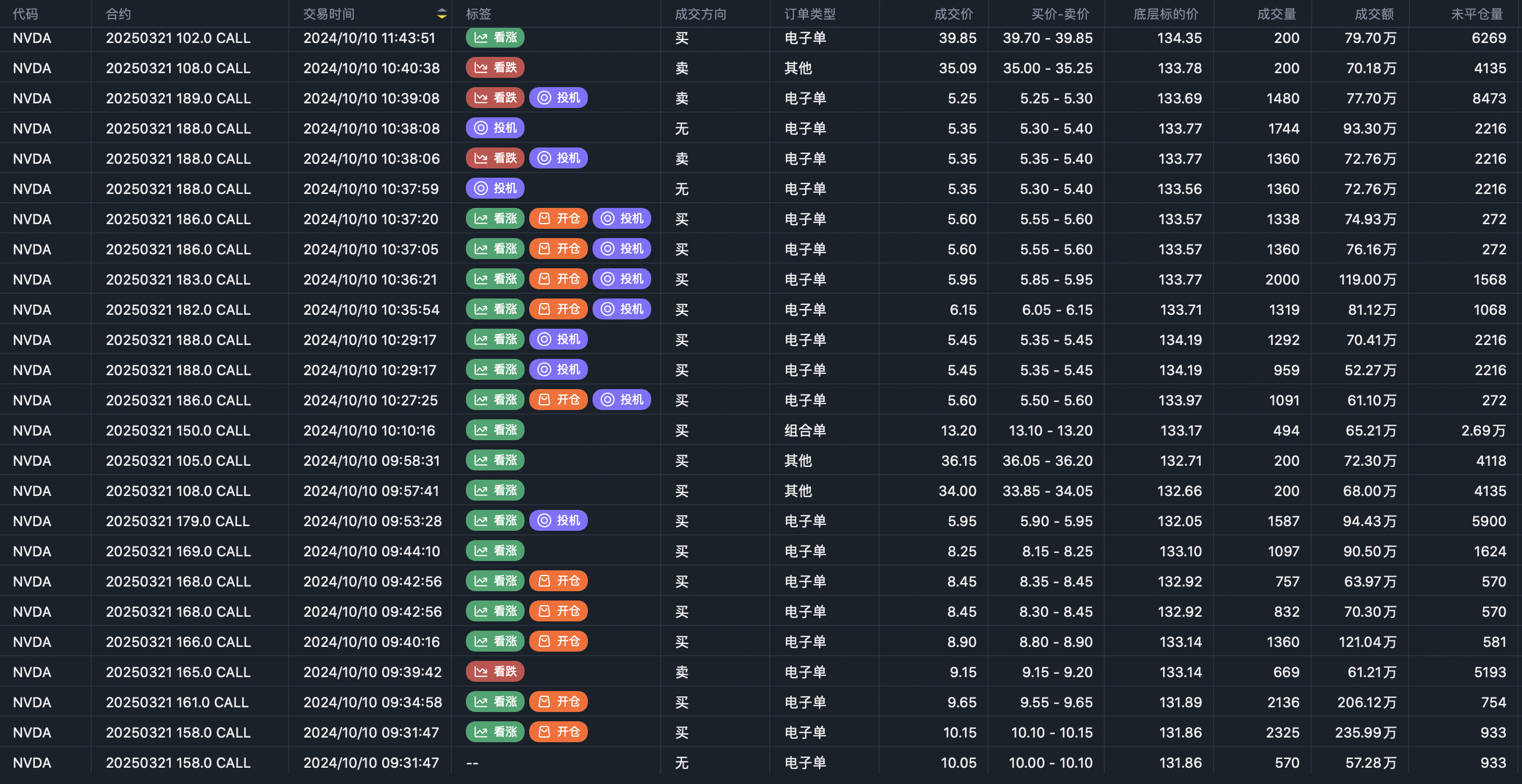Viewport: 1522px width, 784px height.
Task: Click 投机 tag in the 10:27:25 row
Action: pos(622,400)
